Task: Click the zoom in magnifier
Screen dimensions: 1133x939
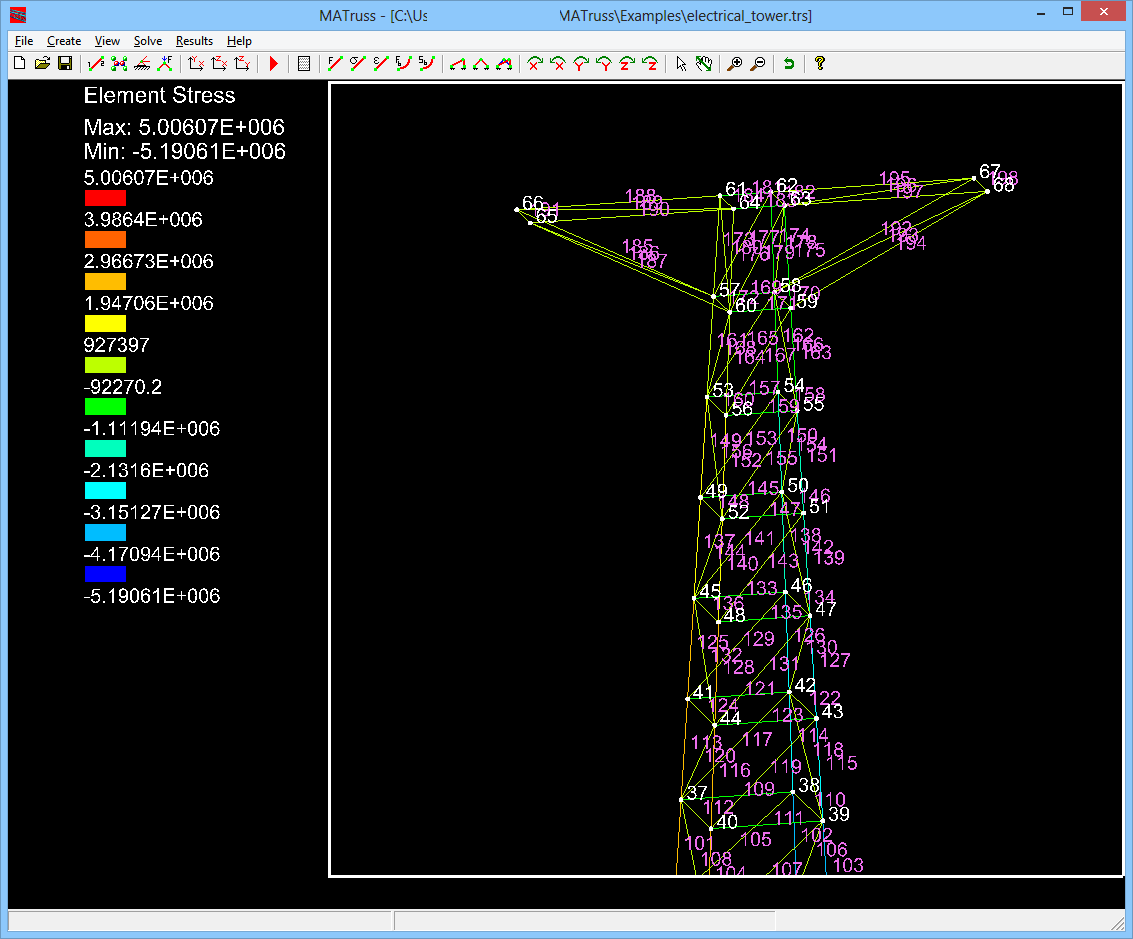Action: point(735,64)
